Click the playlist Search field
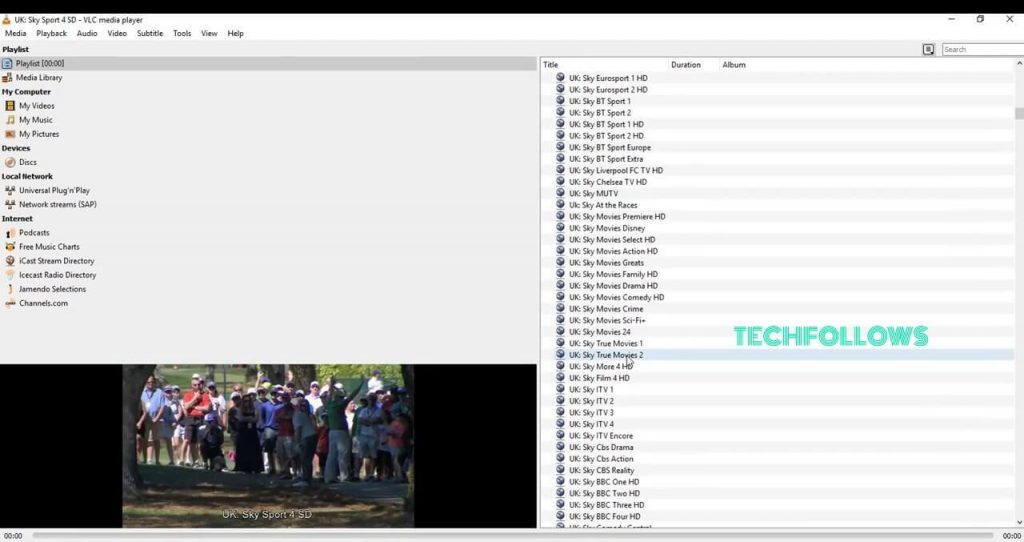The width and height of the screenshot is (1024, 542). pyautogui.click(x=983, y=50)
